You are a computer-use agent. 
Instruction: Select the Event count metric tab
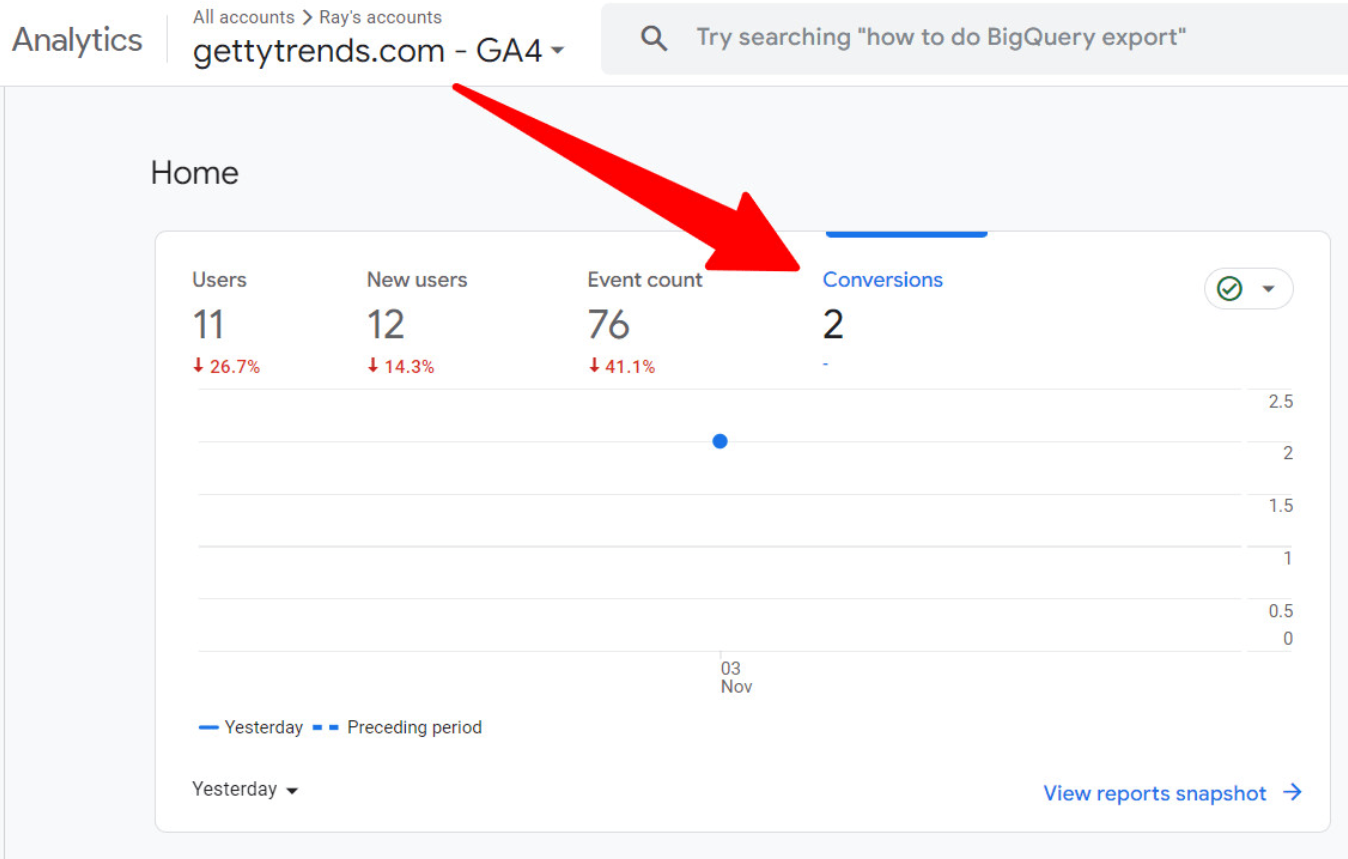coord(644,280)
